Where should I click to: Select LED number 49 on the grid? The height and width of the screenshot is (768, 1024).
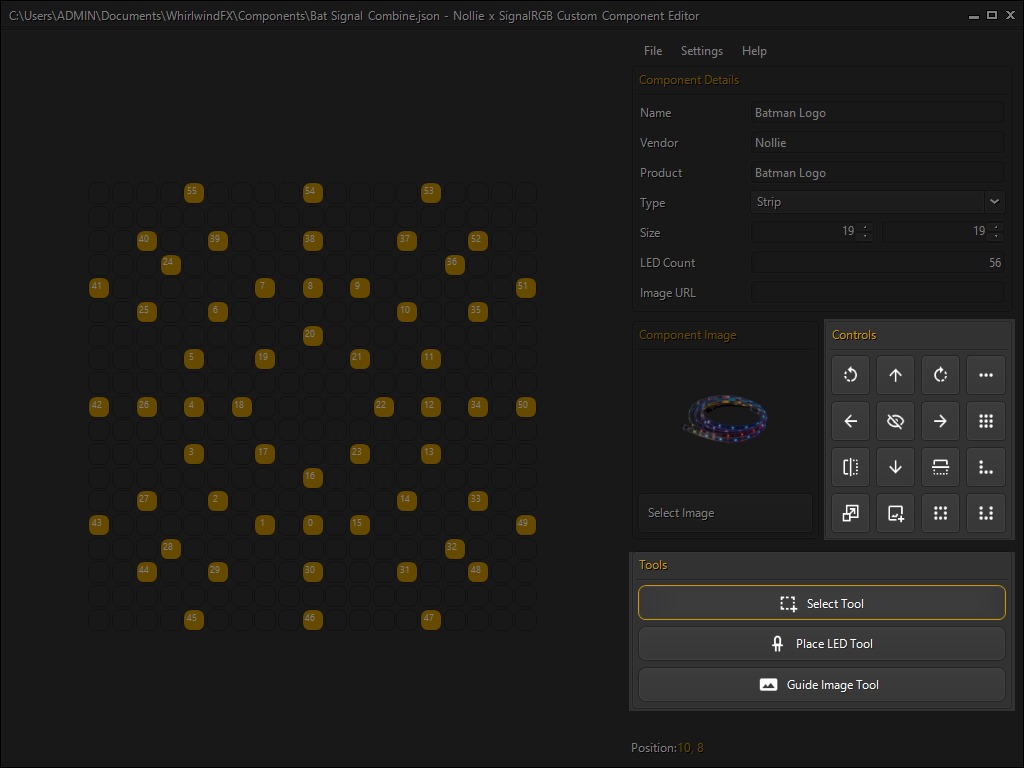526,524
